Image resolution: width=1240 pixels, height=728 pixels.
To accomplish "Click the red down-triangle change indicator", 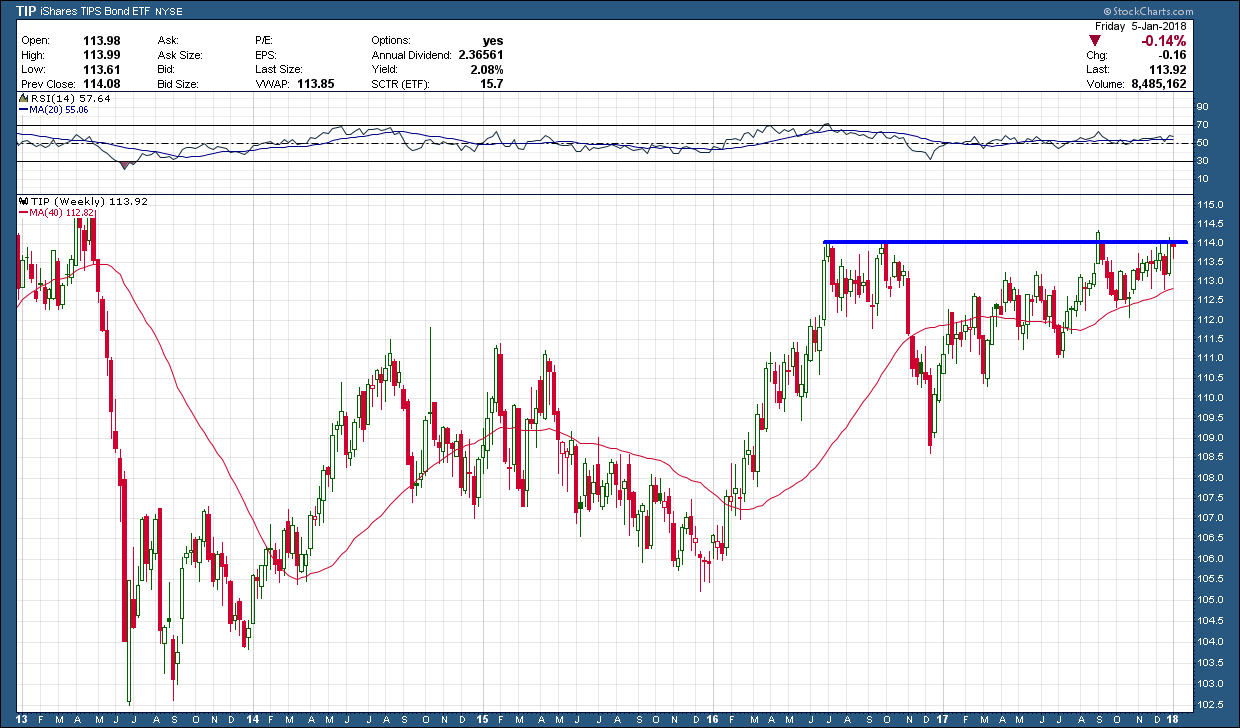I will click(1095, 41).
